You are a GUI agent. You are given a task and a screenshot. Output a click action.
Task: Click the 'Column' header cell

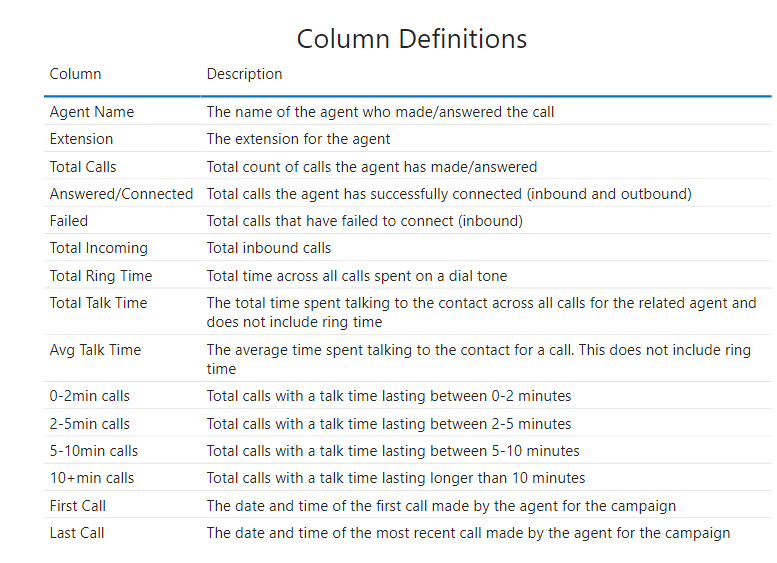(x=75, y=74)
